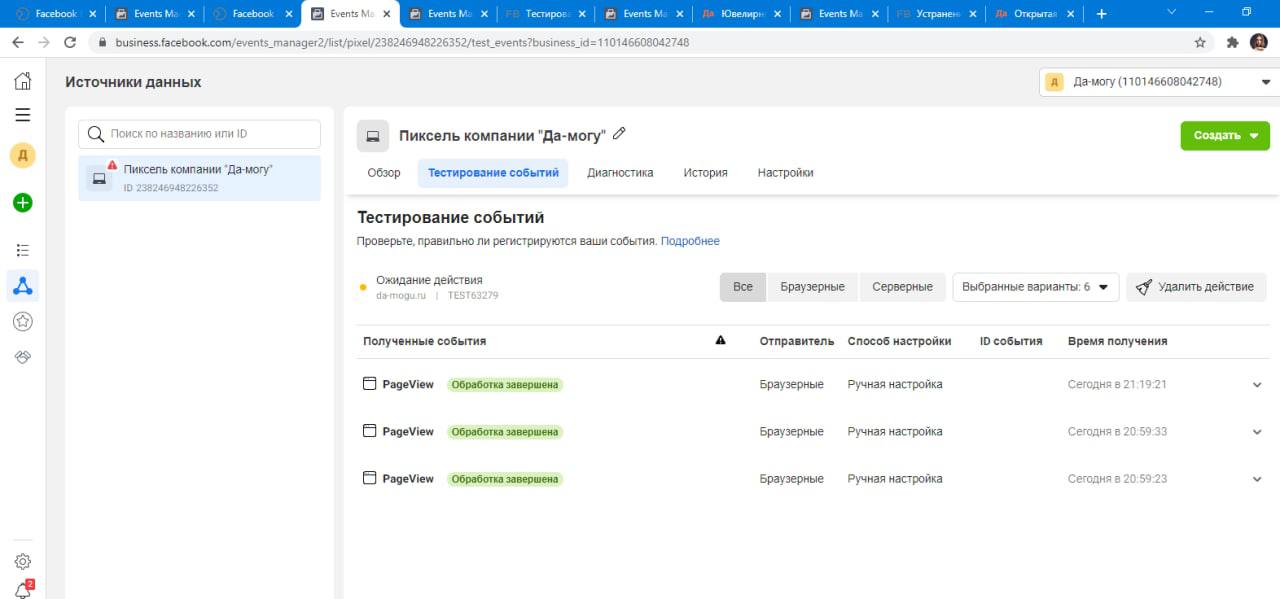The image size is (1280, 599).
Task: Click the yellow Д account avatar
Action: (22, 155)
